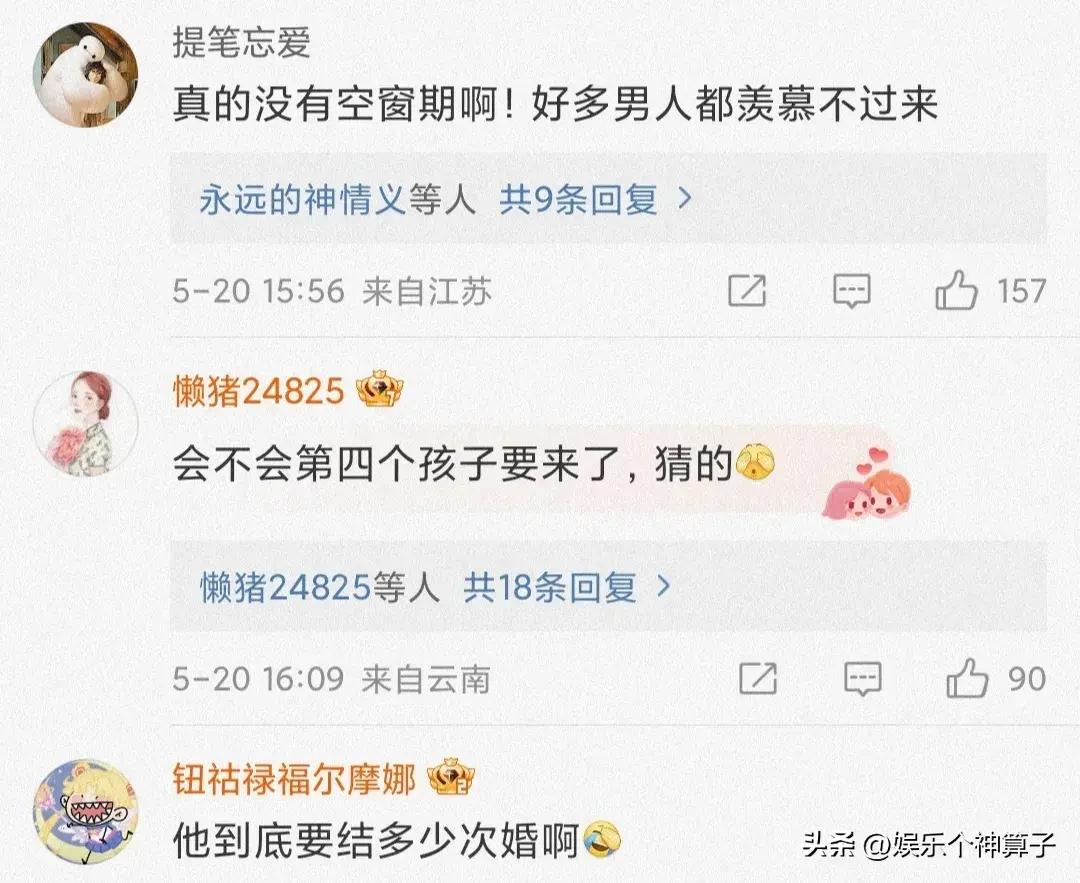Viewport: 1080px width, 883px height.
Task: Click the username 提笔忘爱
Action: pos(241,43)
